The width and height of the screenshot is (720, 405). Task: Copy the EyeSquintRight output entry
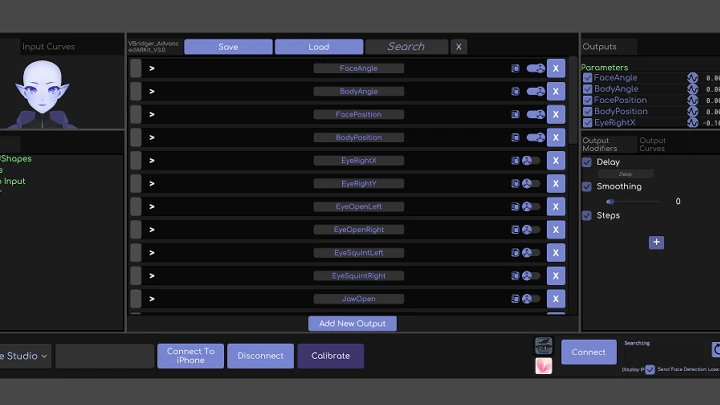[x=515, y=276]
